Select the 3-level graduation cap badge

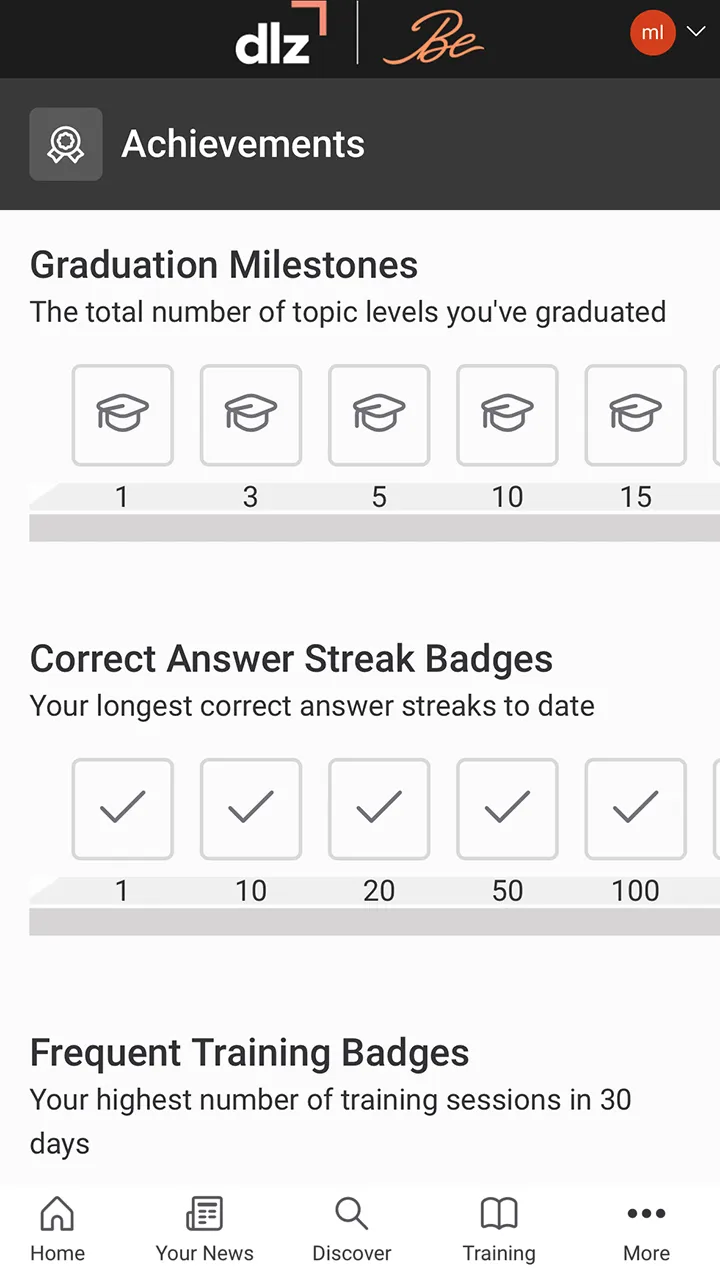click(251, 415)
